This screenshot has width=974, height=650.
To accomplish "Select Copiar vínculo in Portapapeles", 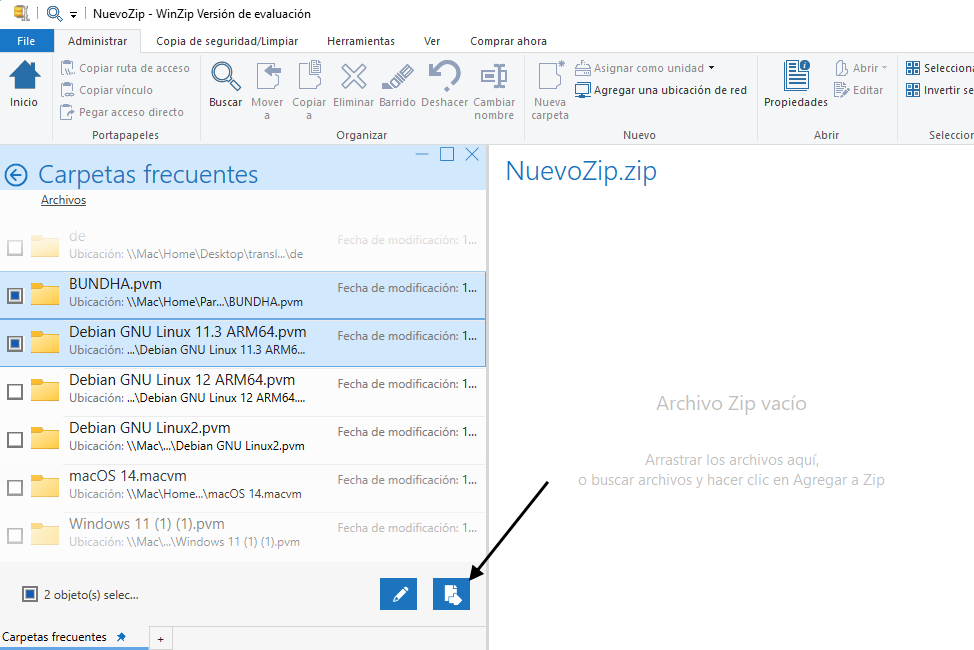I will coord(106,90).
